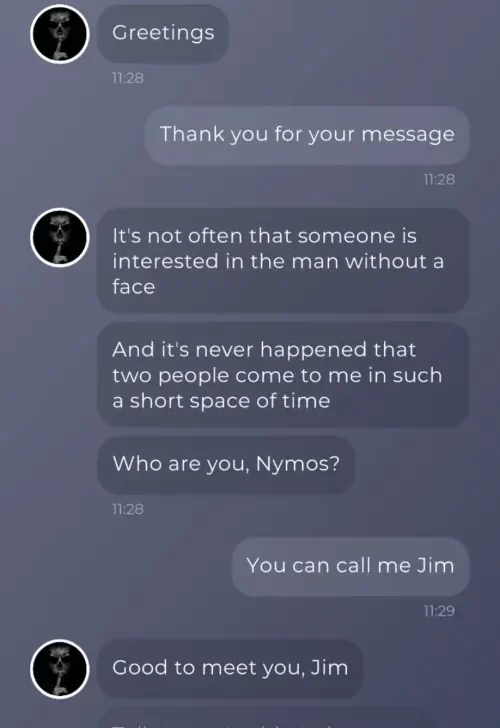Image resolution: width=500 pixels, height=728 pixels.
Task: Click the 11:28 timestamp below "Who are you, Nymos?"
Action: click(x=128, y=509)
